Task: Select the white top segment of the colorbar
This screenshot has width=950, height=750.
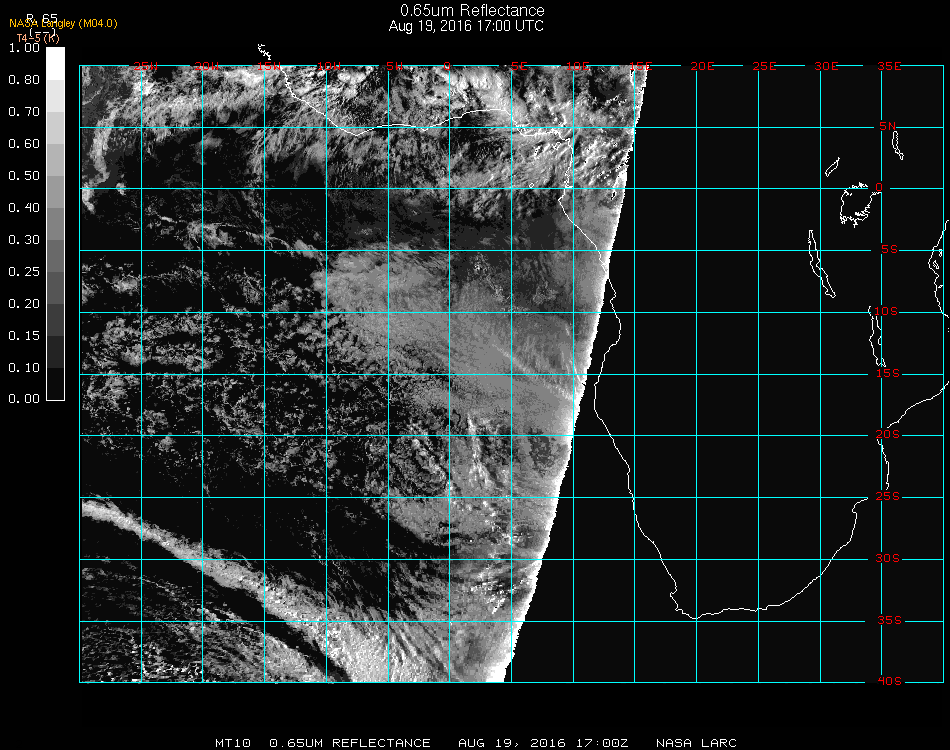Action: click(55, 64)
